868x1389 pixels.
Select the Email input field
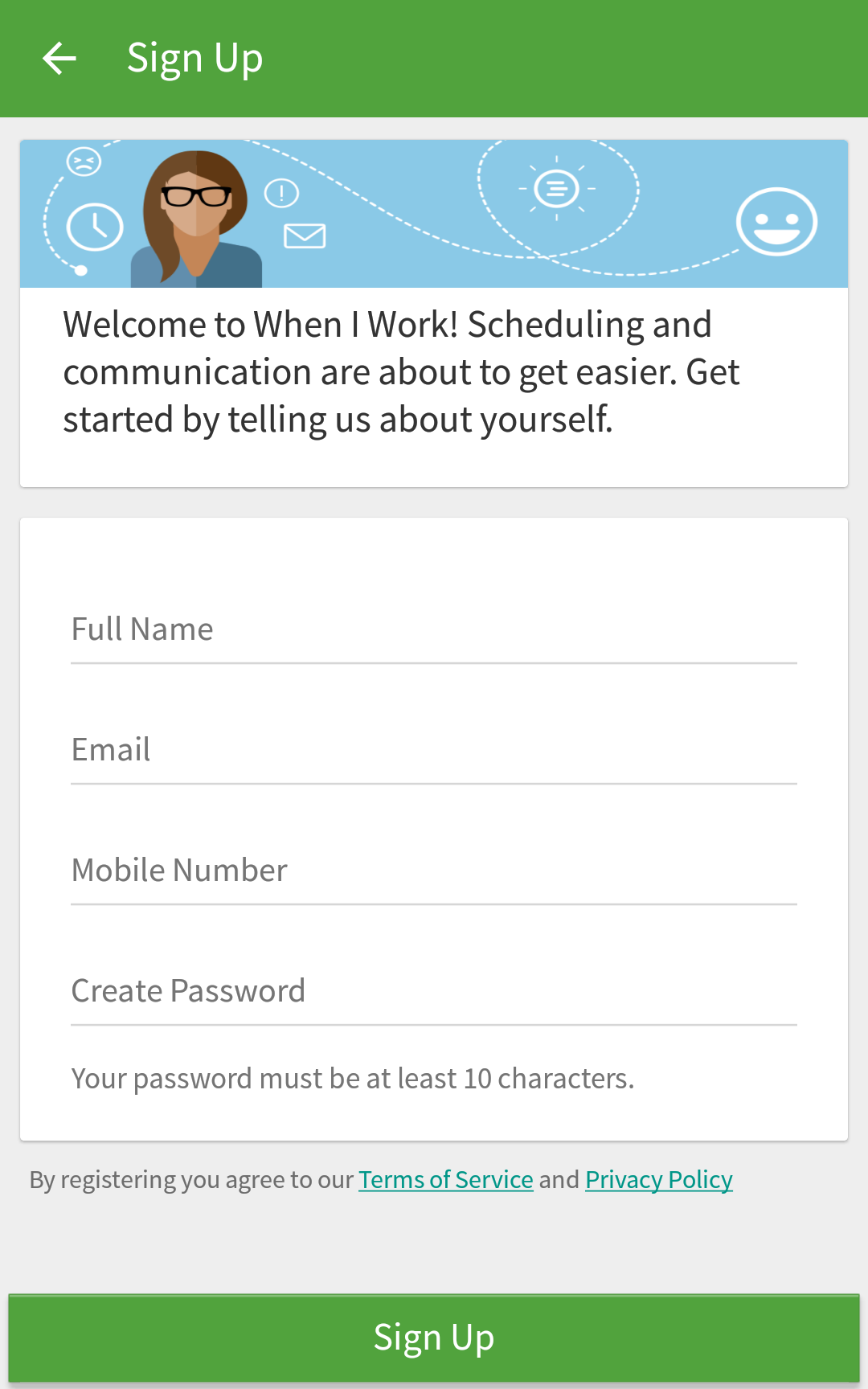(434, 749)
